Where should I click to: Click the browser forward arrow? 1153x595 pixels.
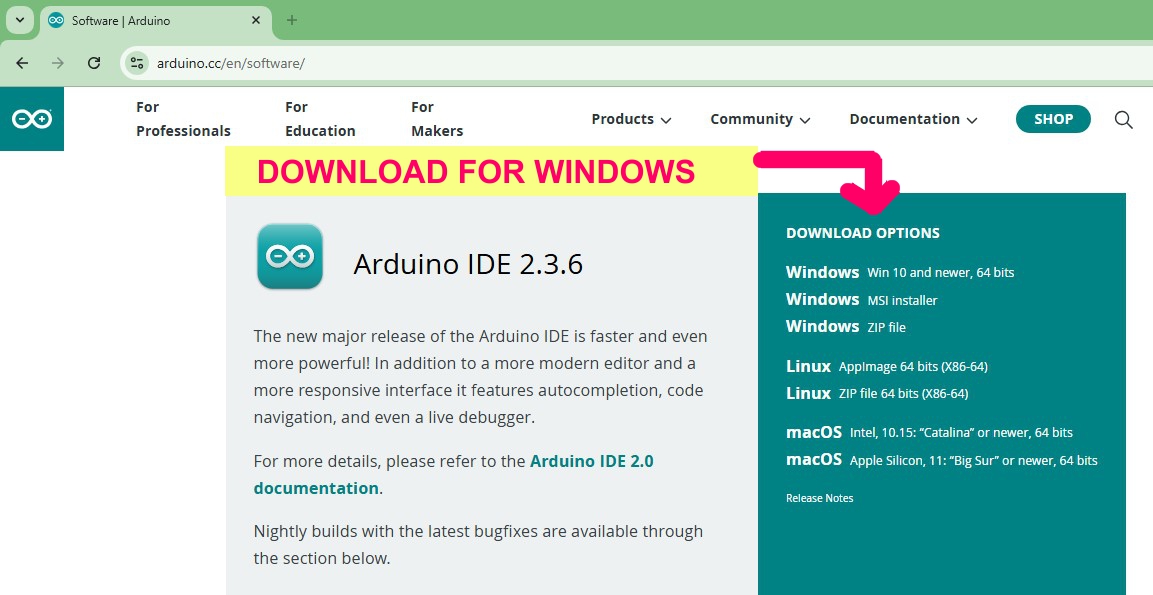click(x=58, y=63)
